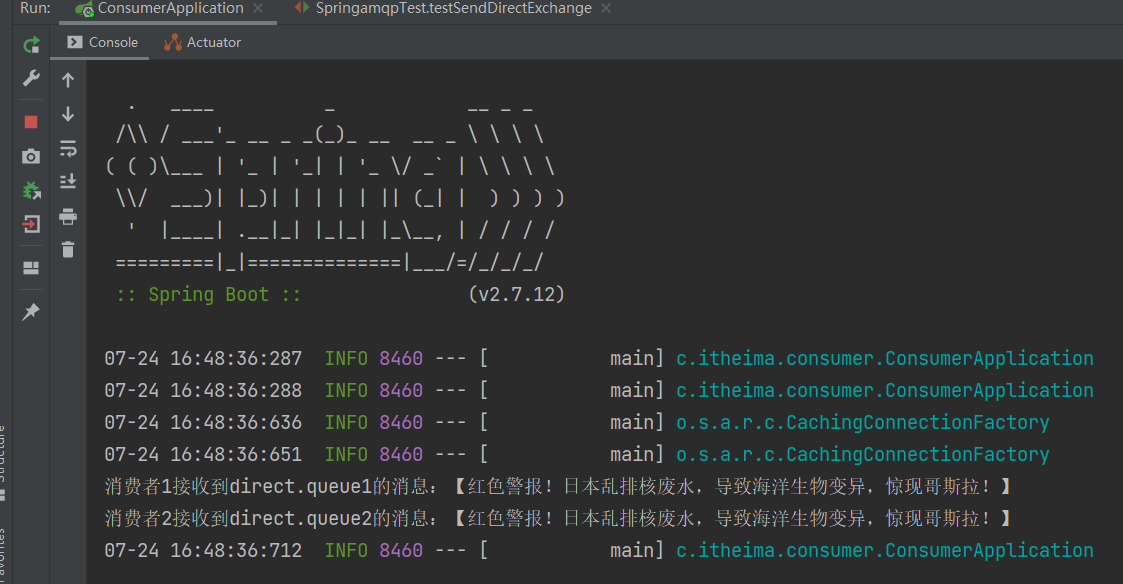
Task: Stop the running application with red square
Action: point(31,122)
